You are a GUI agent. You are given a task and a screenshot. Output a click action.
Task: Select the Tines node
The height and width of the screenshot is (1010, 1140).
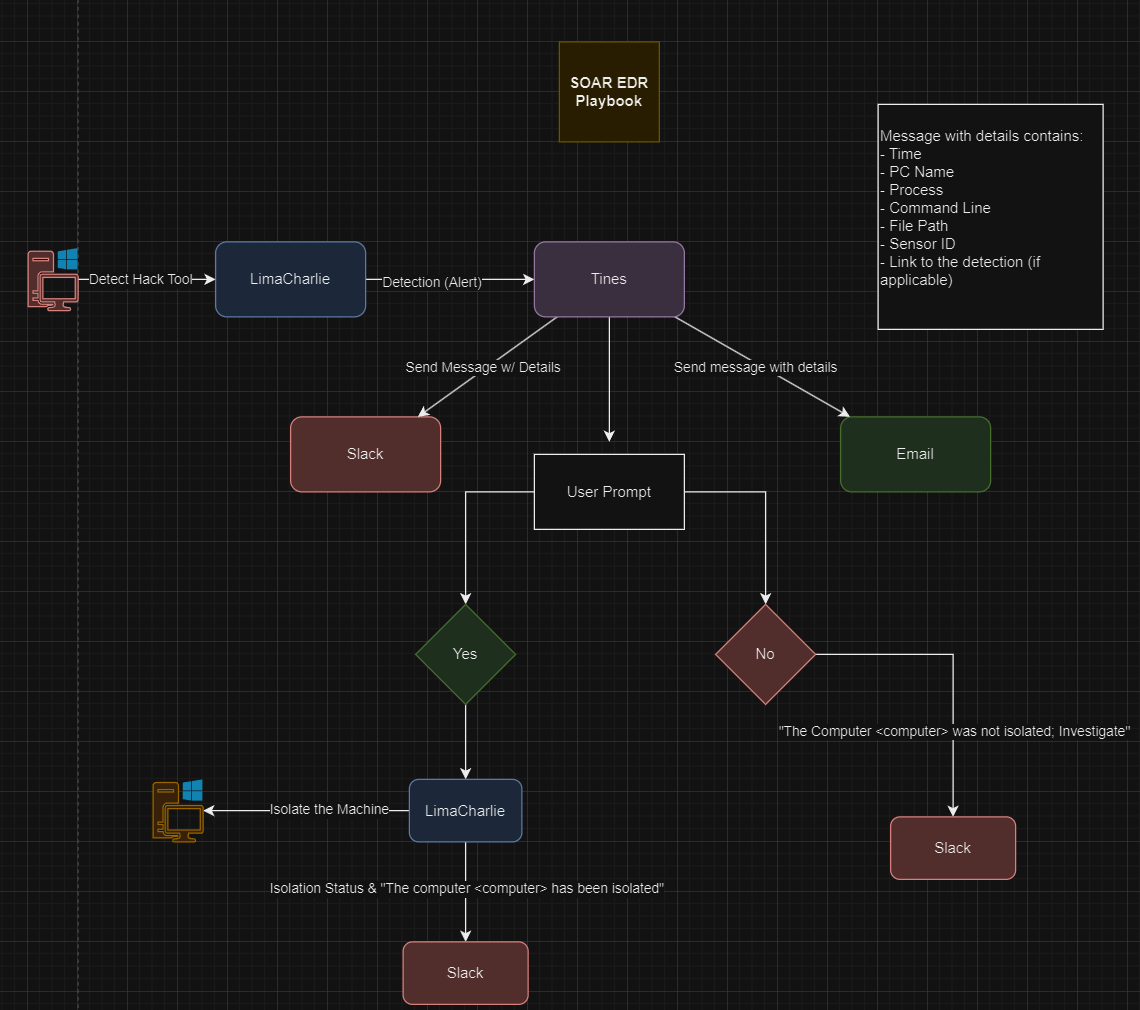609,279
